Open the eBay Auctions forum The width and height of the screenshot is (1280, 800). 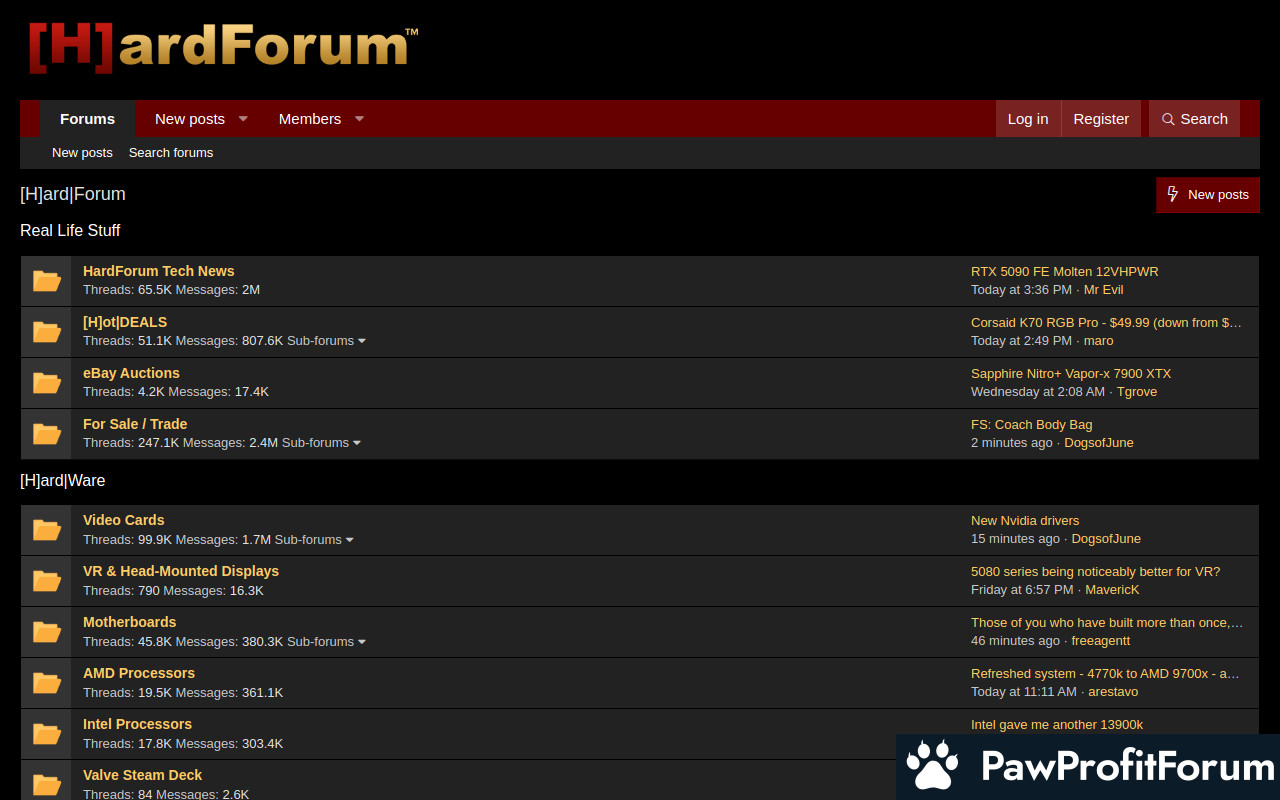pos(131,373)
